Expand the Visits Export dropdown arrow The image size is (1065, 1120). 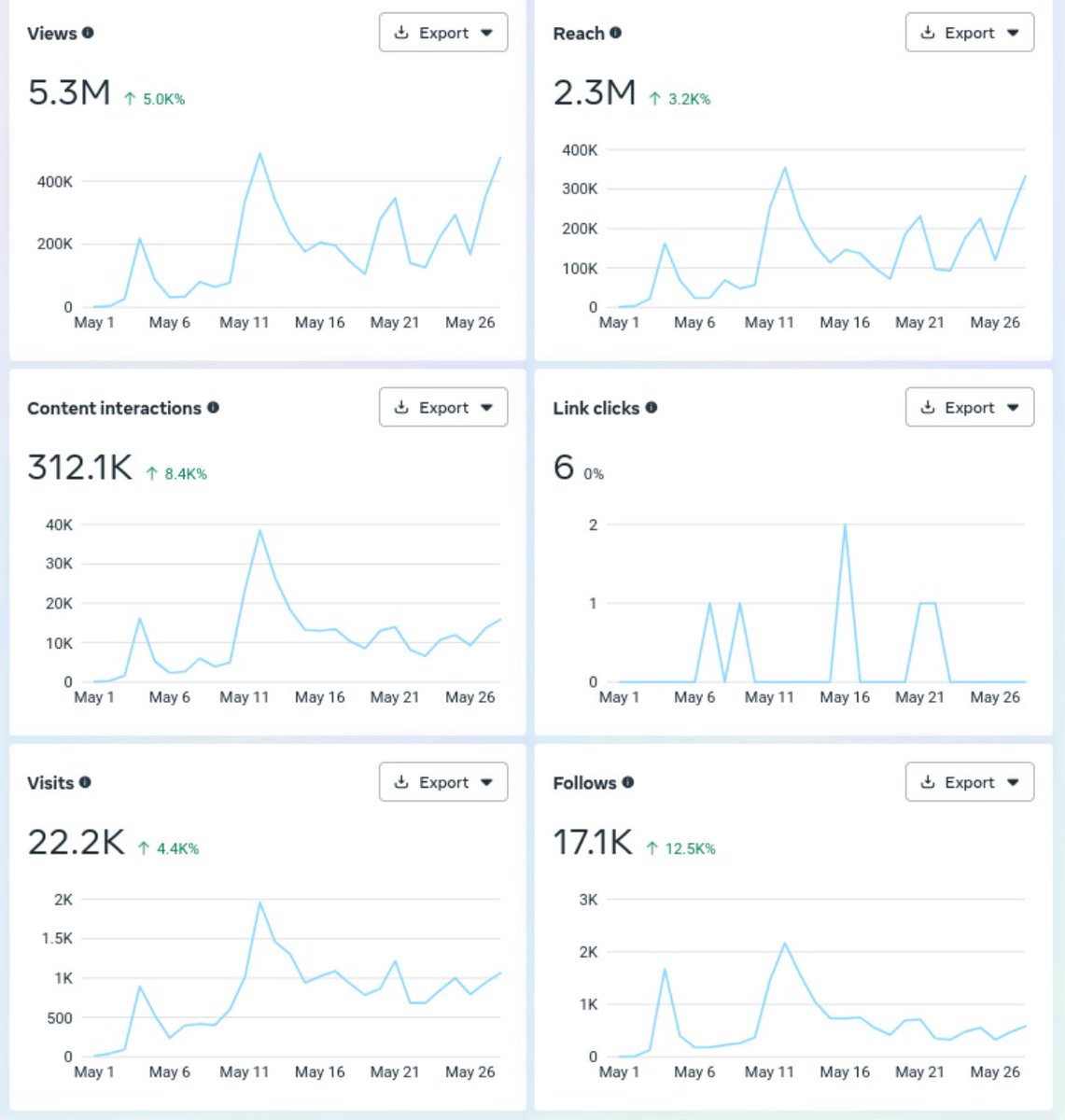(x=486, y=782)
